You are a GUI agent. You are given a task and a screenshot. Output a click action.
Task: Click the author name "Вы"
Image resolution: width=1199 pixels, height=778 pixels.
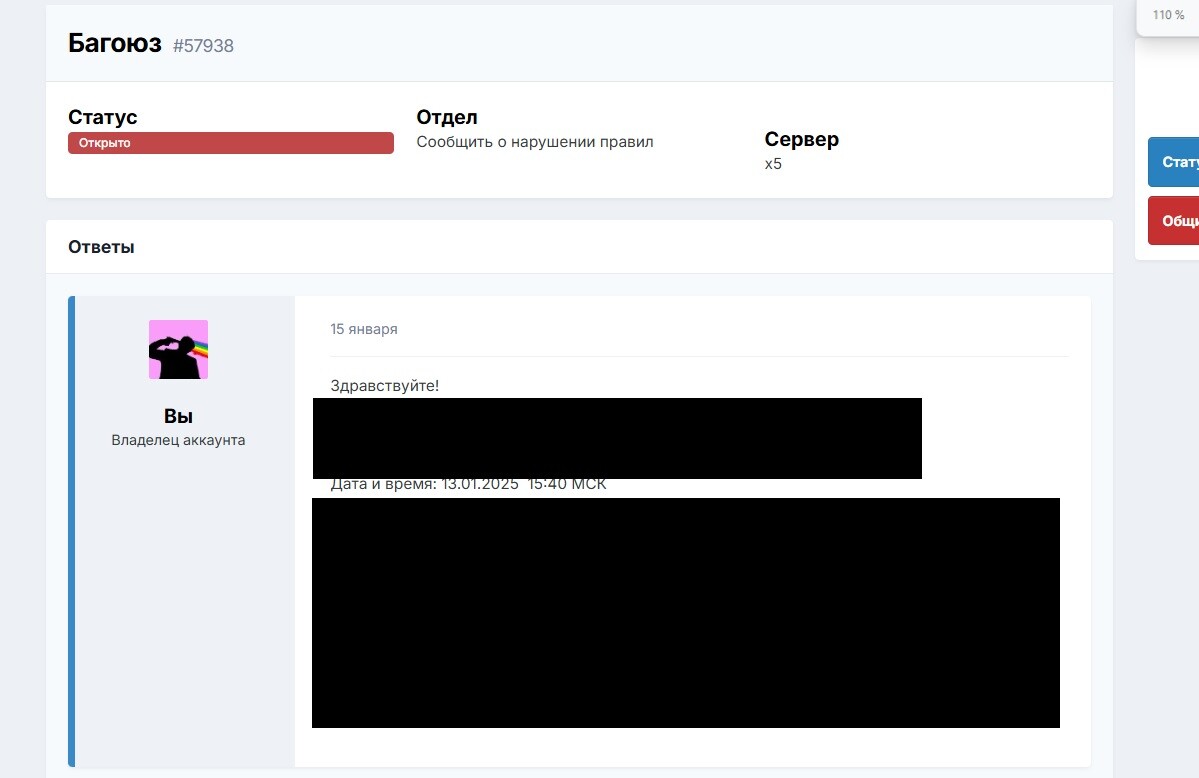(x=178, y=417)
